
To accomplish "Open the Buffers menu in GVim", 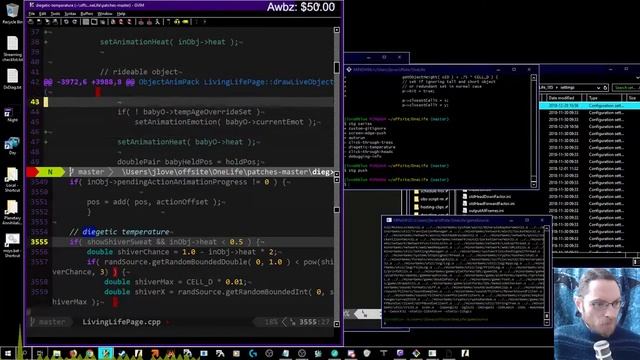I will [x=87, y=14].
